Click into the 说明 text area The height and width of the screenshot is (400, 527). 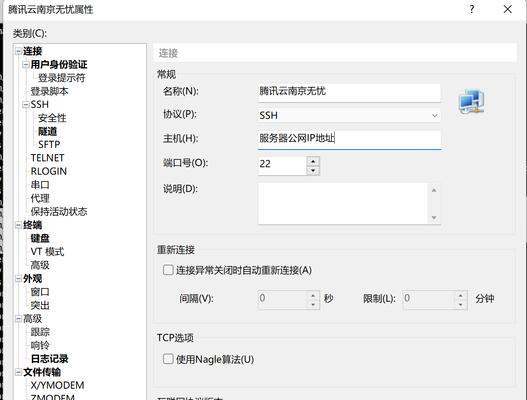[344, 203]
